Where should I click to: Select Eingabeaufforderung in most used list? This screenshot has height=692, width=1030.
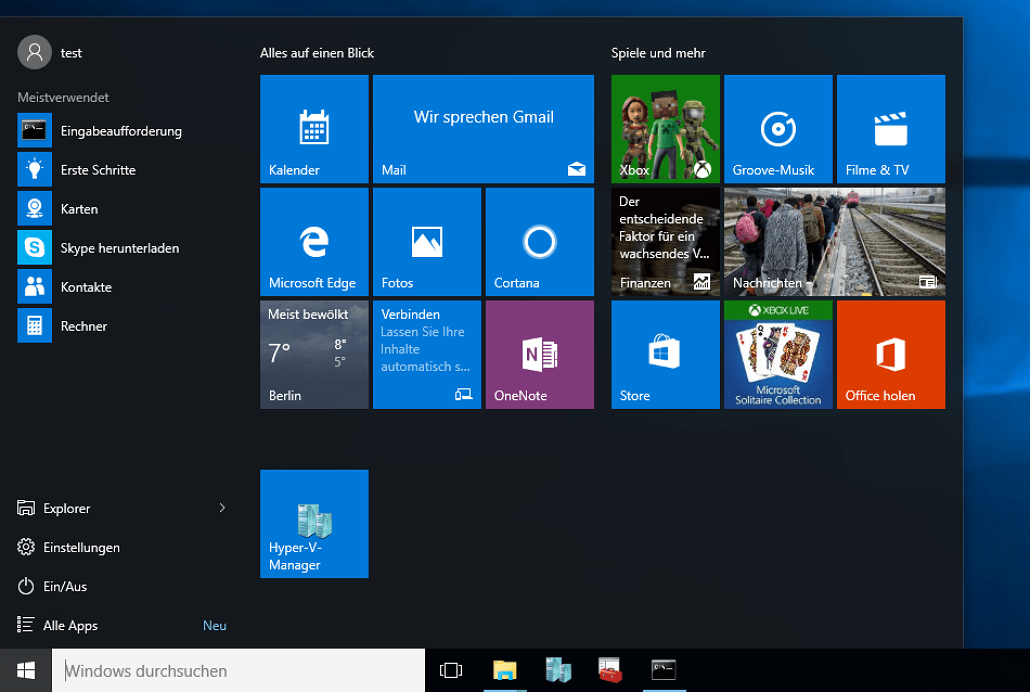tap(120, 131)
